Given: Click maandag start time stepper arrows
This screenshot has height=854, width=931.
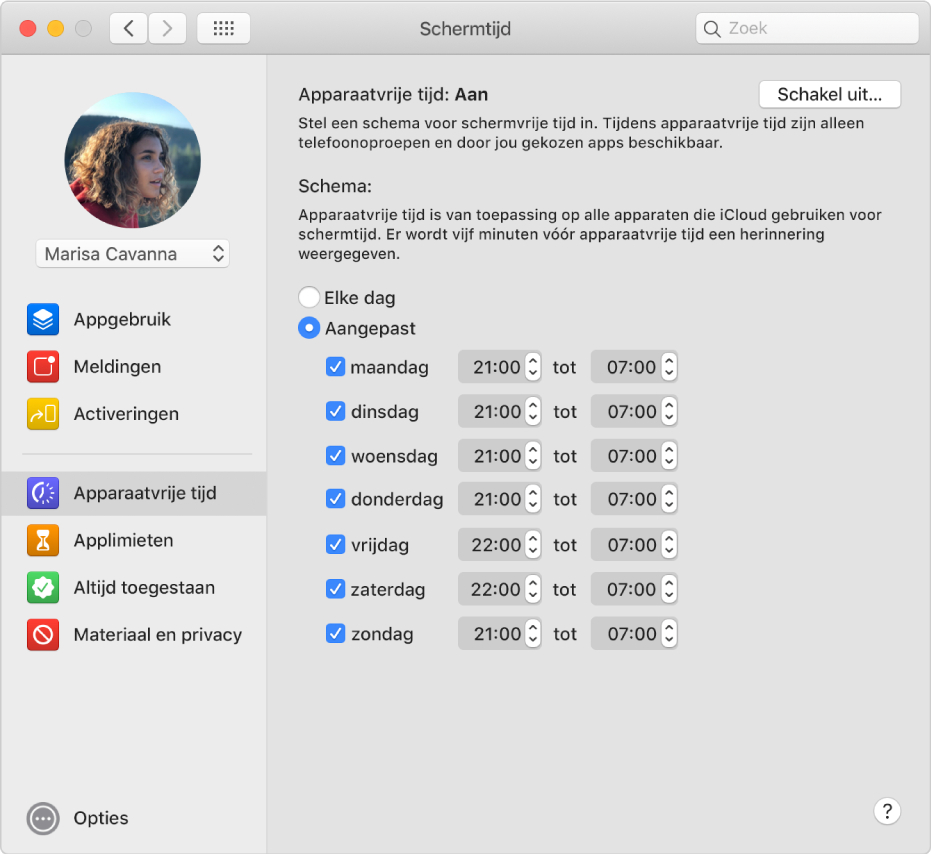Looking at the screenshot, I should pyautogui.click(x=533, y=366).
